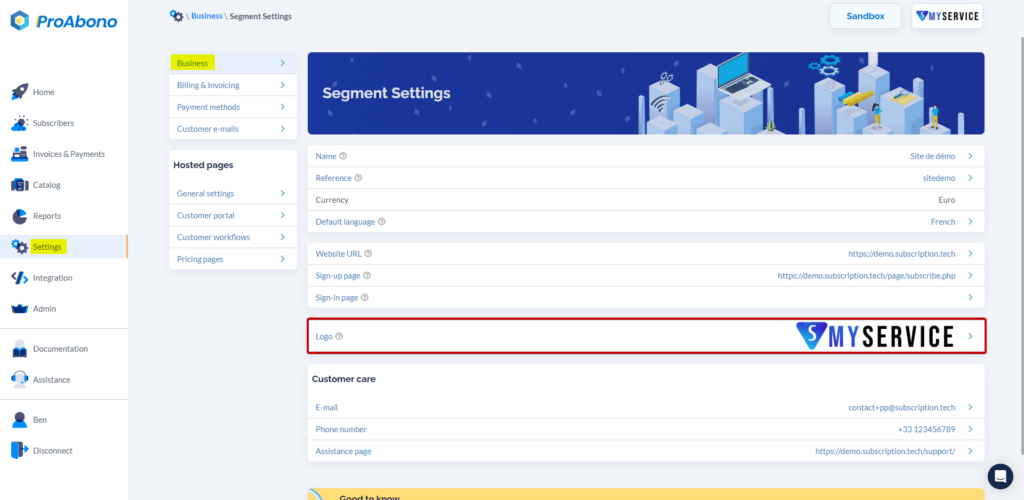Click the Assistance headset icon
Screen dimensions: 1024x500
point(20,379)
